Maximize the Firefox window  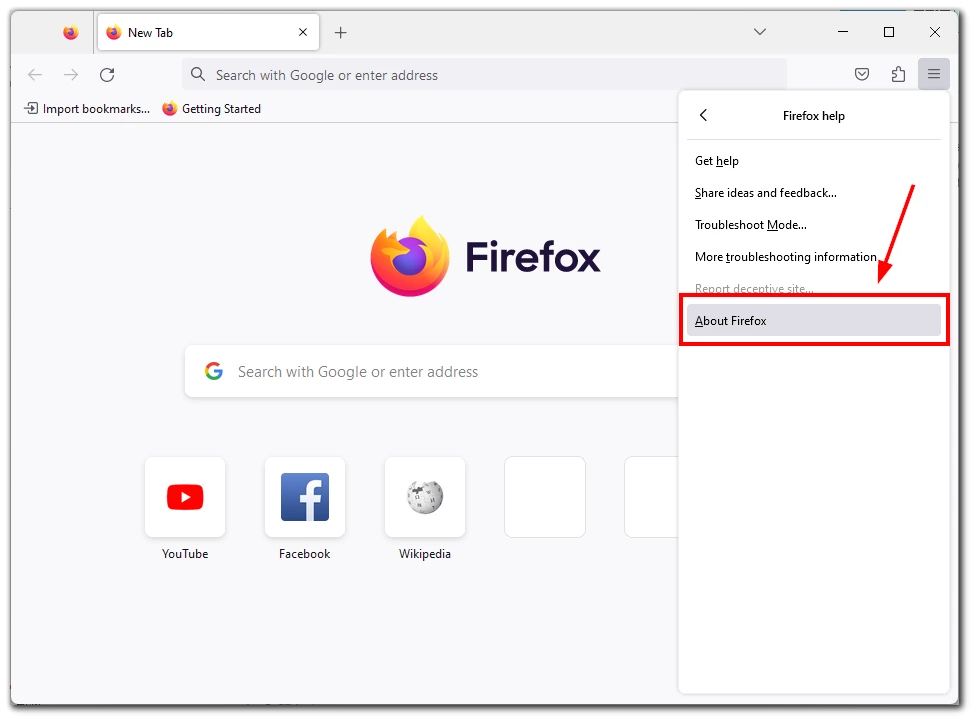point(889,32)
